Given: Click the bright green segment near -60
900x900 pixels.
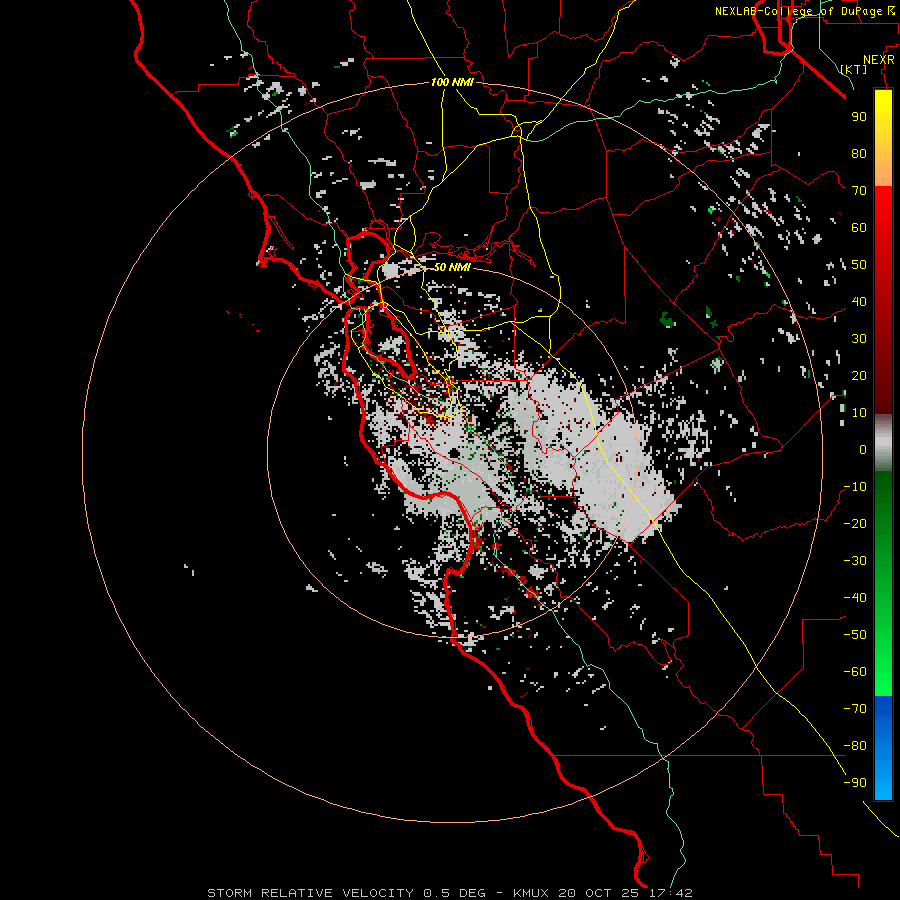Looking at the screenshot, I should [x=883, y=672].
